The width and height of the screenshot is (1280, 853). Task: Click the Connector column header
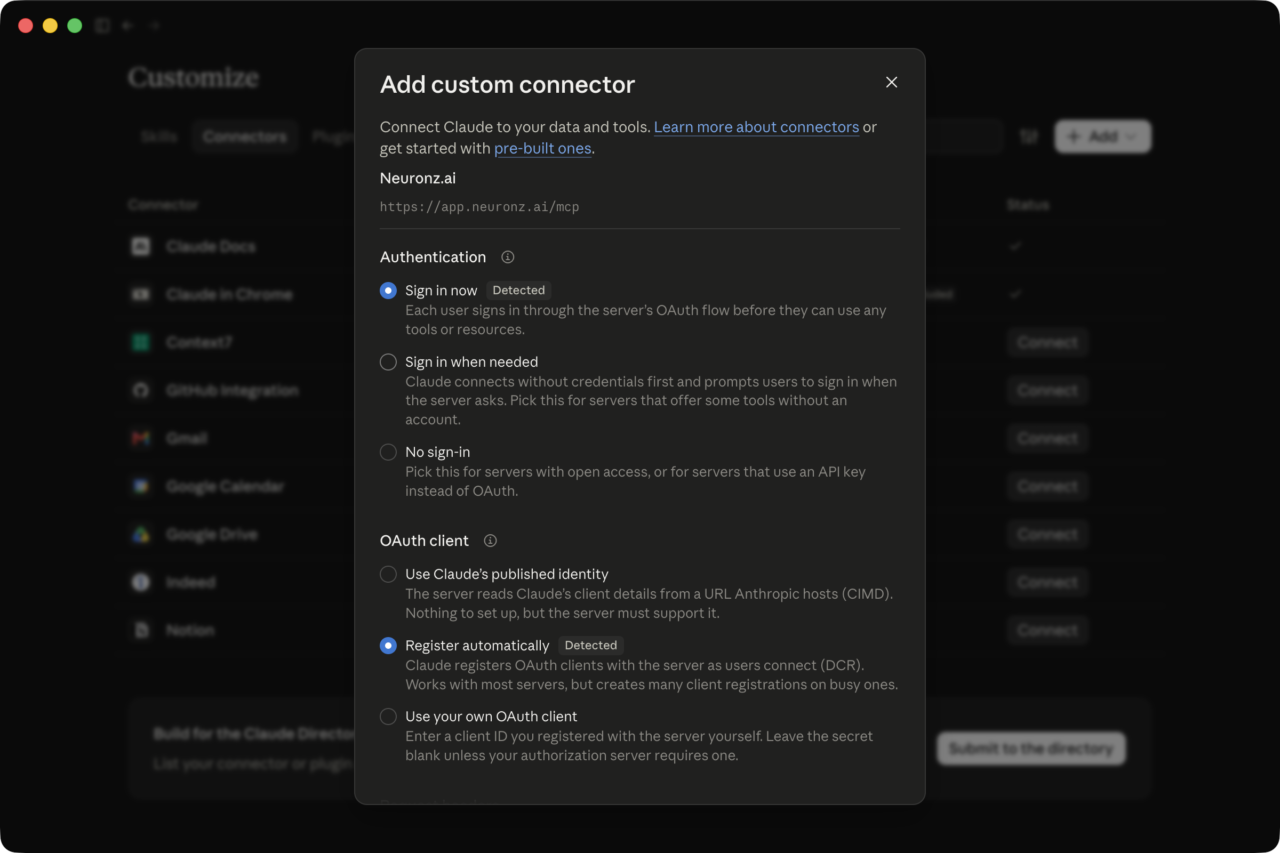click(x=163, y=205)
